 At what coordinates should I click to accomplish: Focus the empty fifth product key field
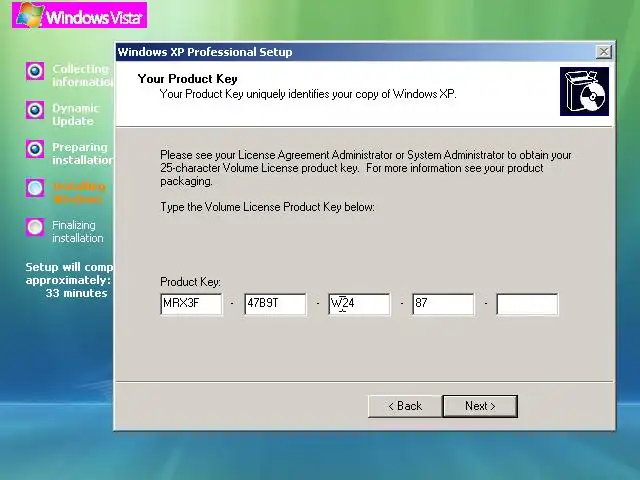coord(527,304)
